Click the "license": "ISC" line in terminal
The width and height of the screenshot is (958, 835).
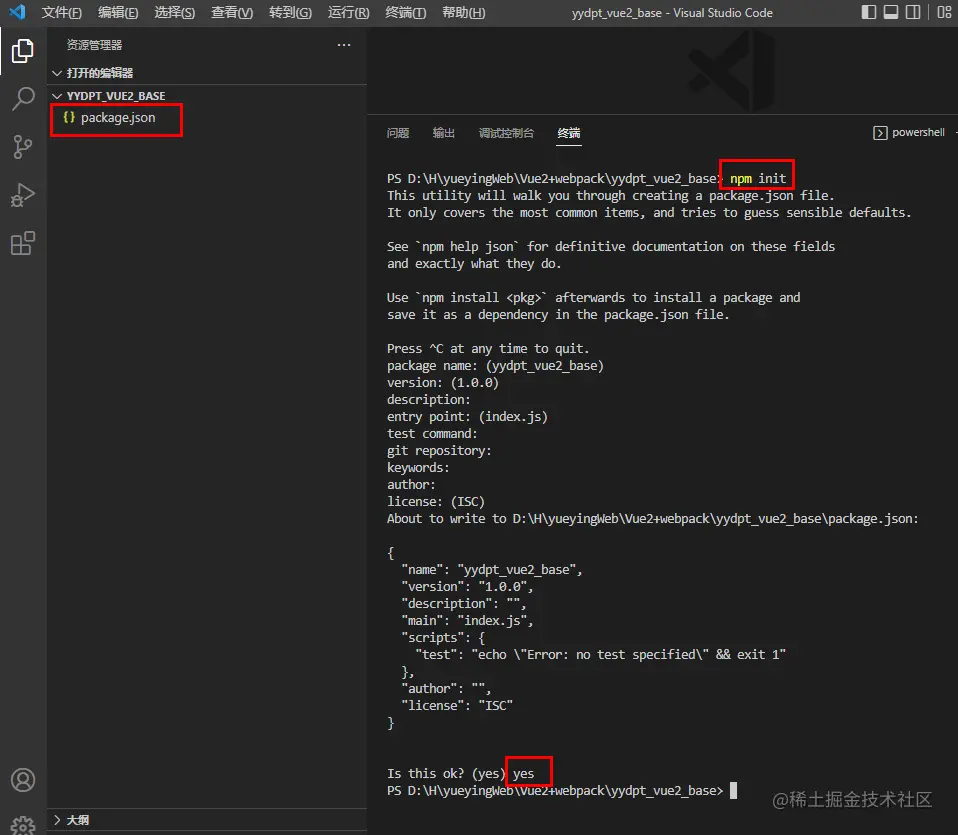coord(457,706)
